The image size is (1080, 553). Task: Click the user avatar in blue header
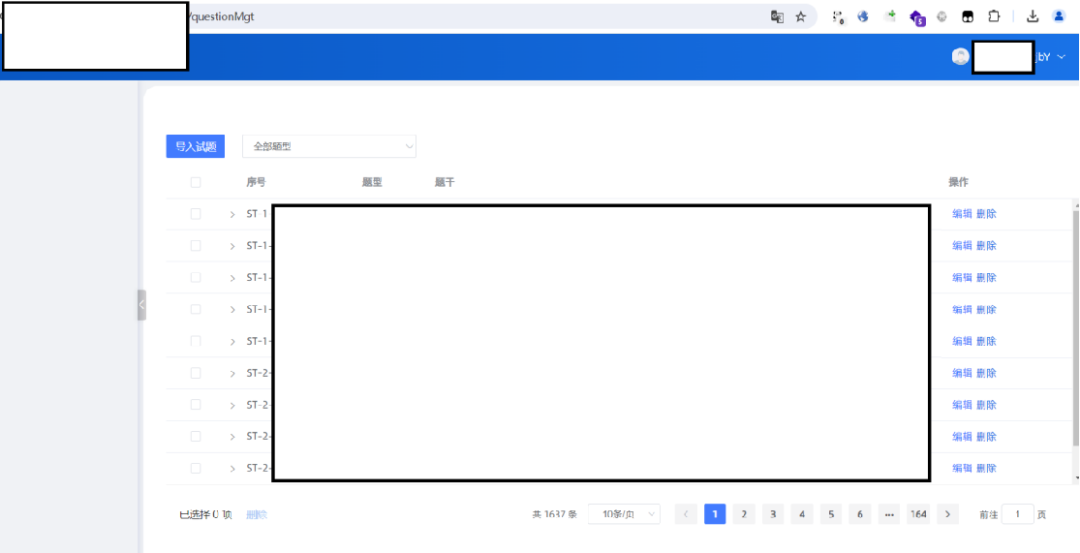click(960, 57)
